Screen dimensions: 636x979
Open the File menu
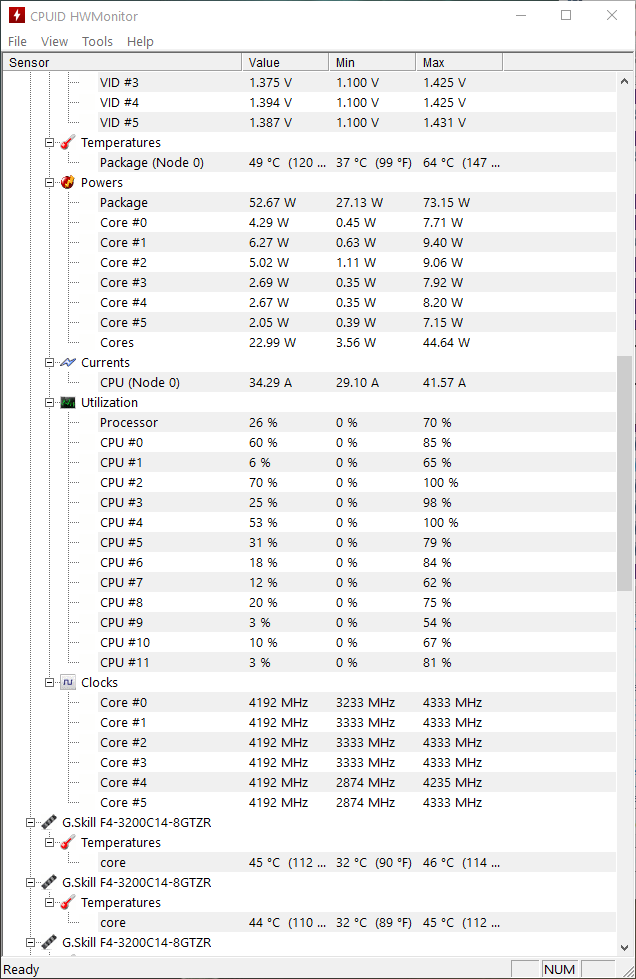coord(17,41)
